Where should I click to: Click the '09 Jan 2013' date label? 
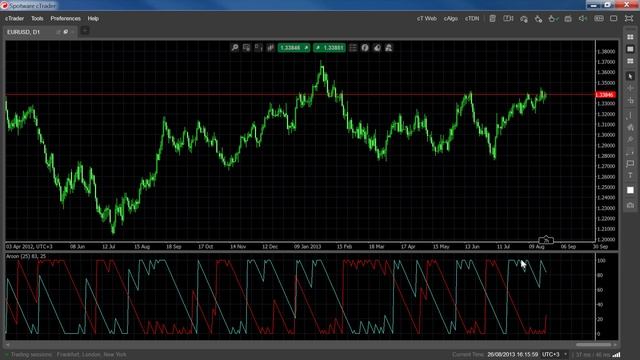[307, 247]
